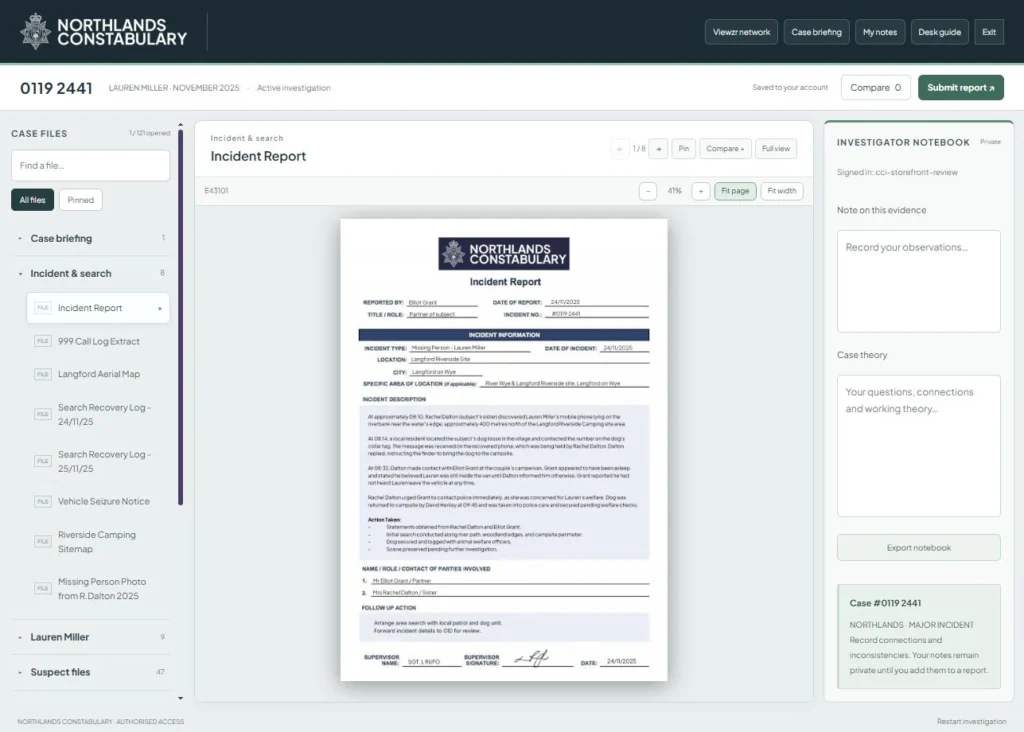Open the Desk guide
The width and height of the screenshot is (1024, 732).
[939, 32]
